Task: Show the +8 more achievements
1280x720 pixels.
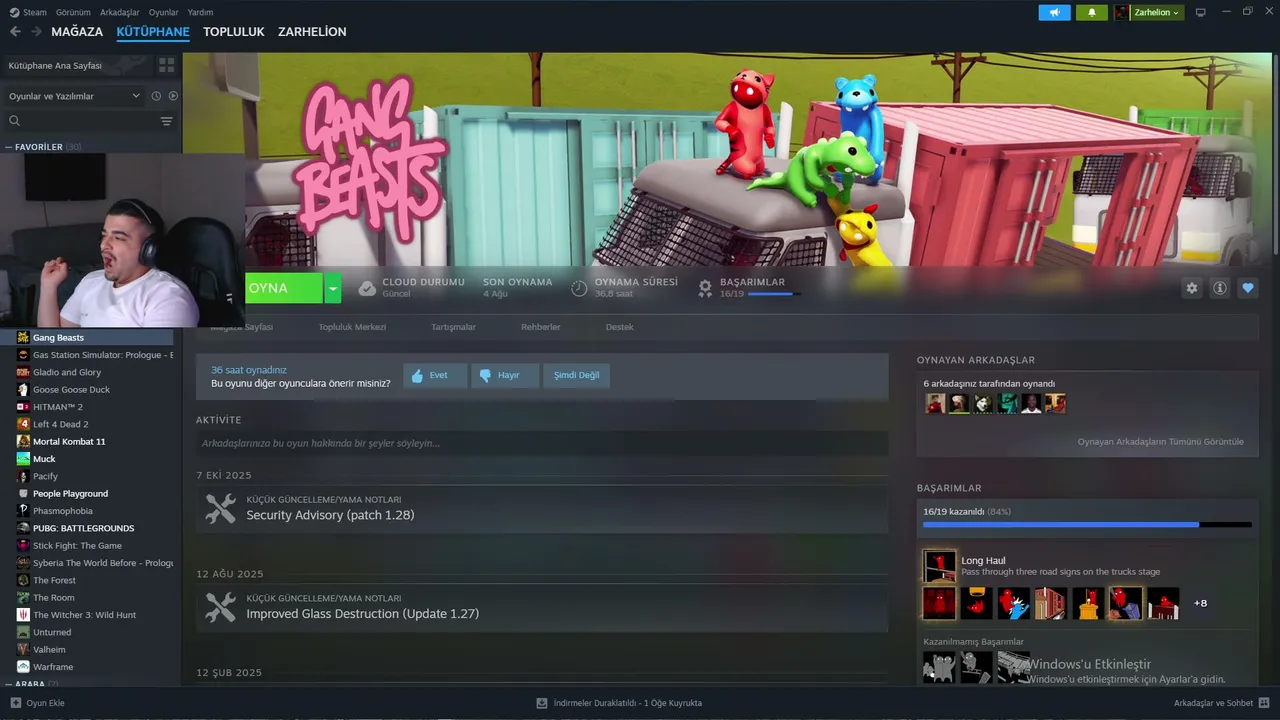Action: coord(1200,603)
